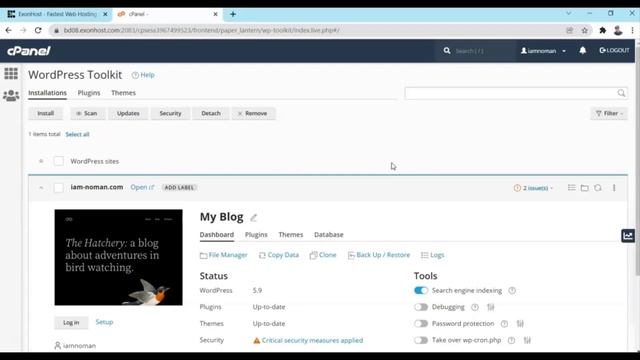Click the Help icon link

(143, 75)
